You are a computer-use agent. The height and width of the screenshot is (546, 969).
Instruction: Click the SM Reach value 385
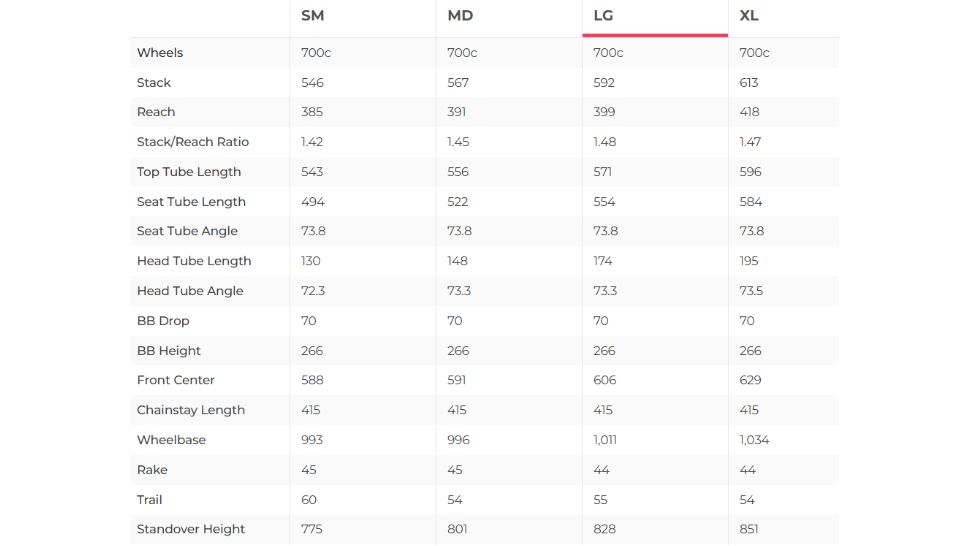pos(312,112)
